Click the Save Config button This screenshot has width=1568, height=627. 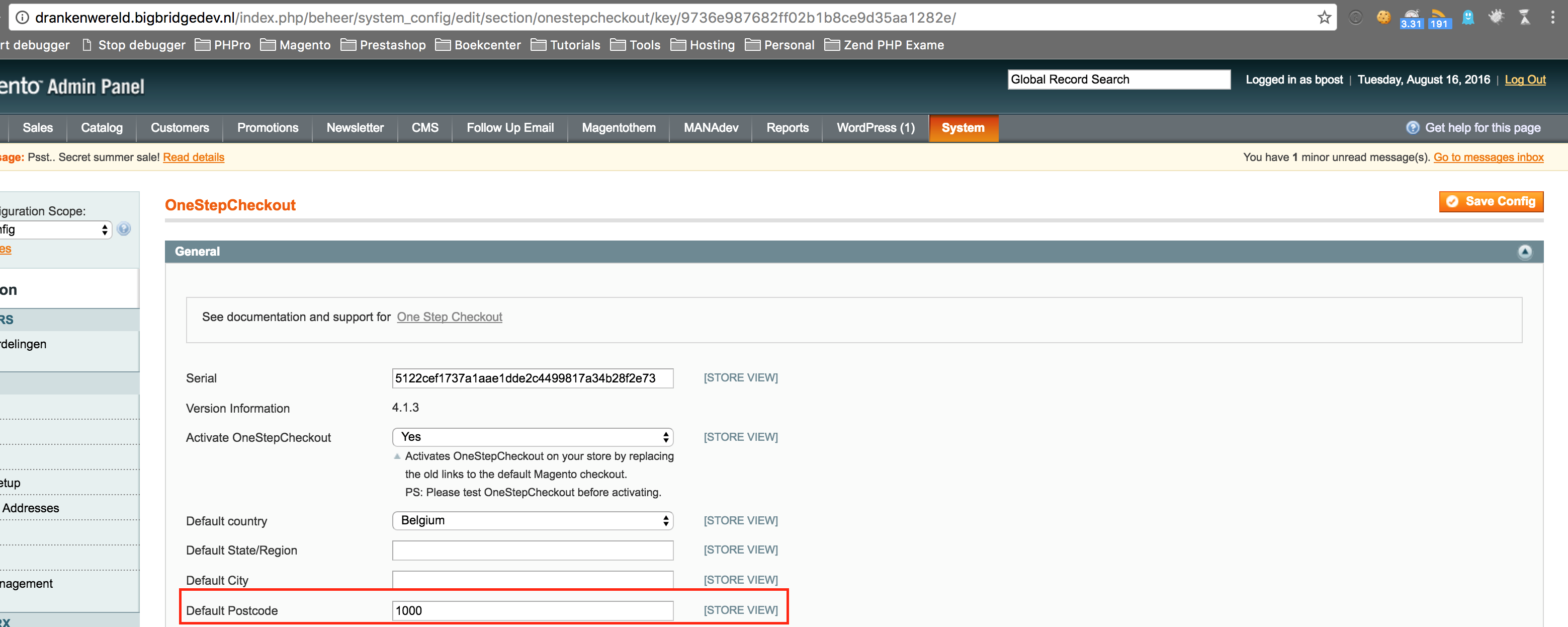[x=1491, y=202]
